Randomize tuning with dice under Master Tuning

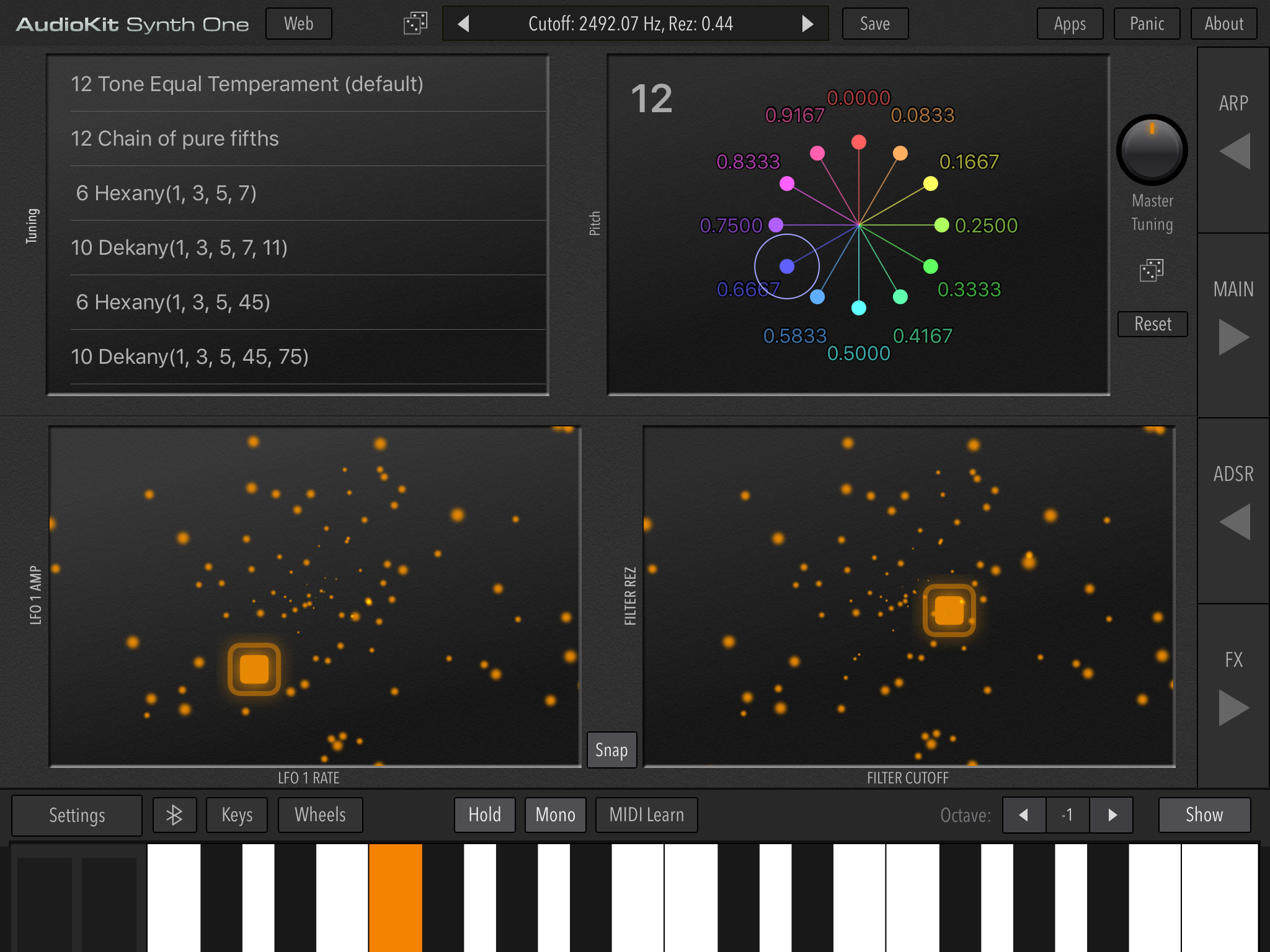(x=1152, y=270)
